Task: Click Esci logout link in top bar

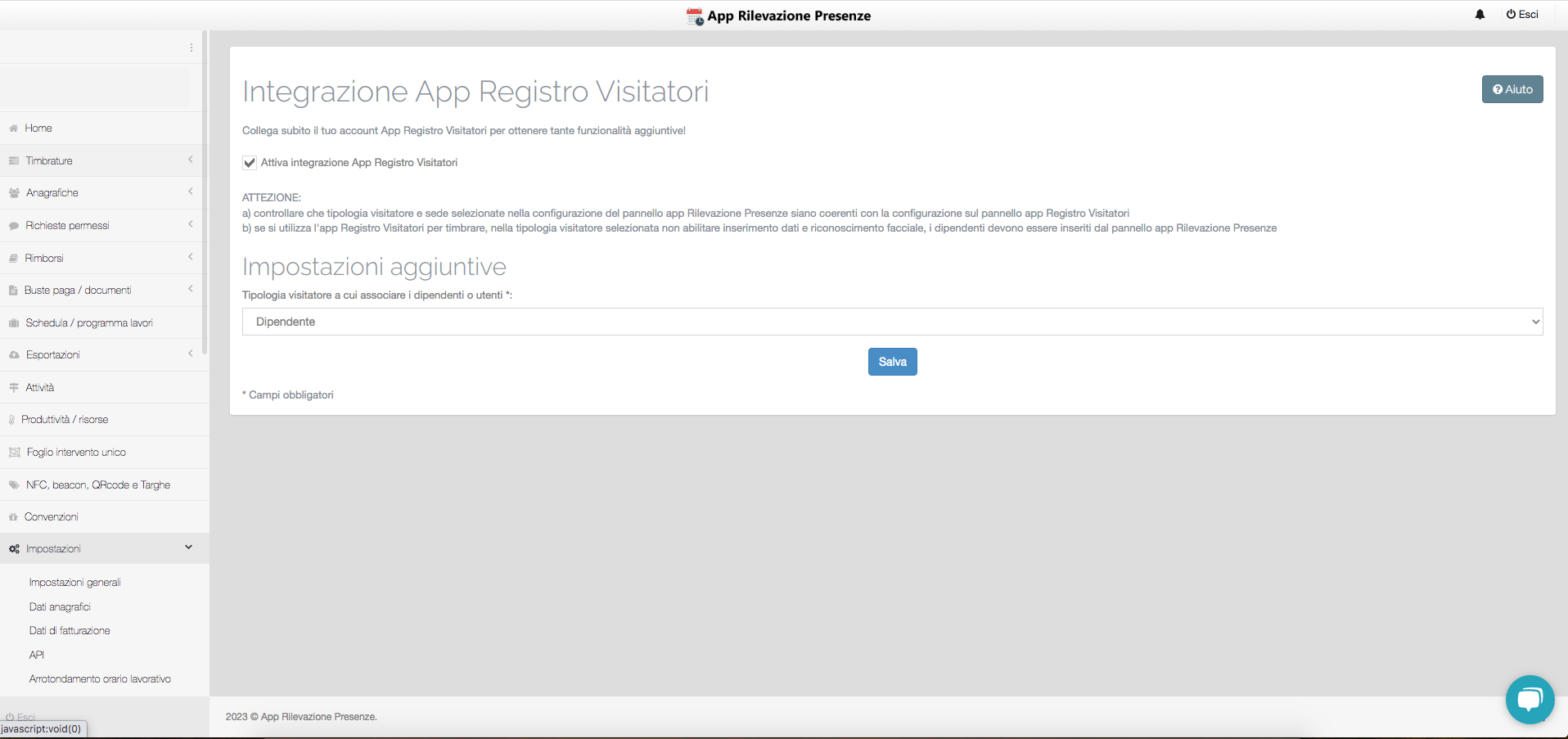Action: tap(1522, 15)
